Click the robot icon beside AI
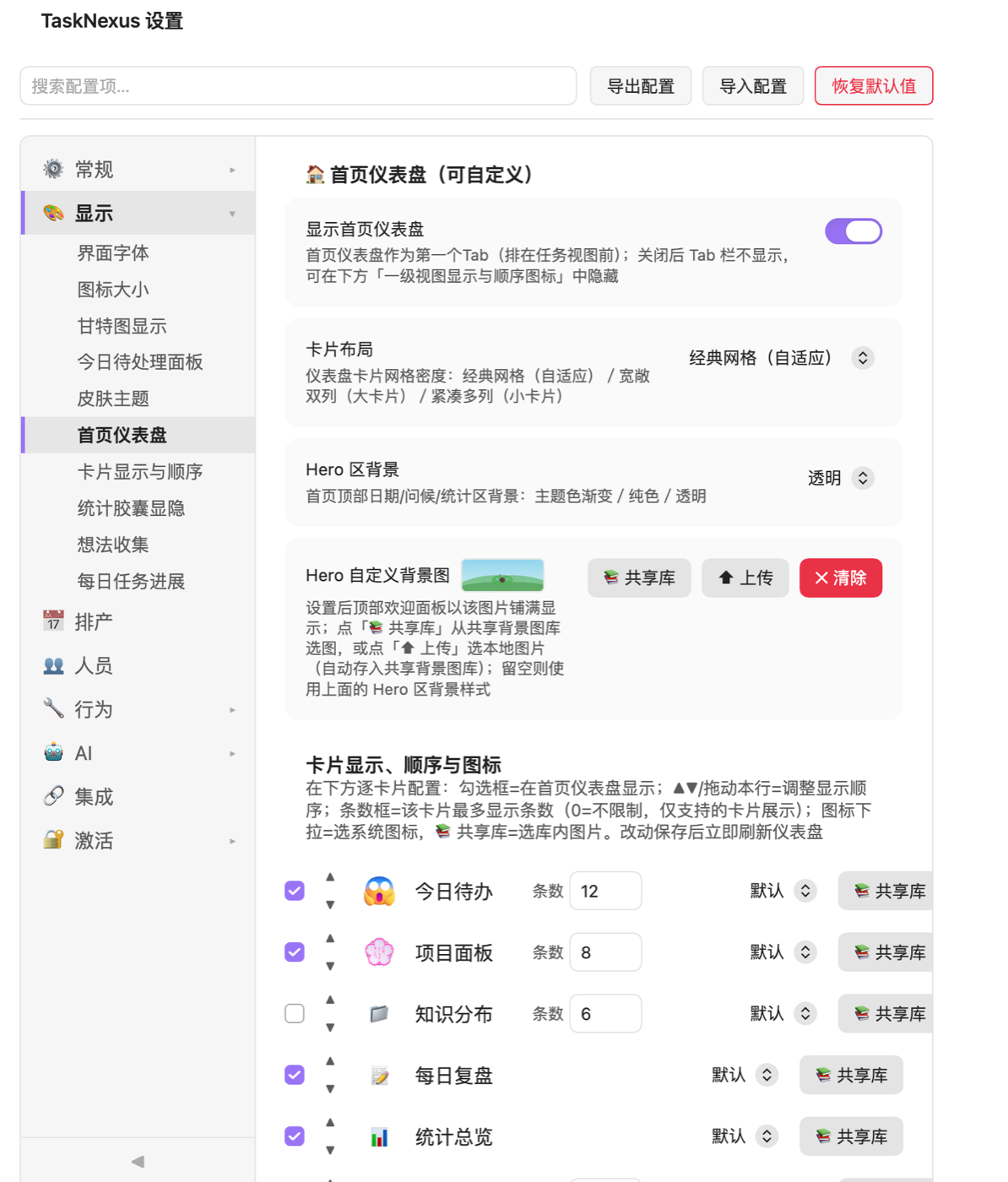 53,752
